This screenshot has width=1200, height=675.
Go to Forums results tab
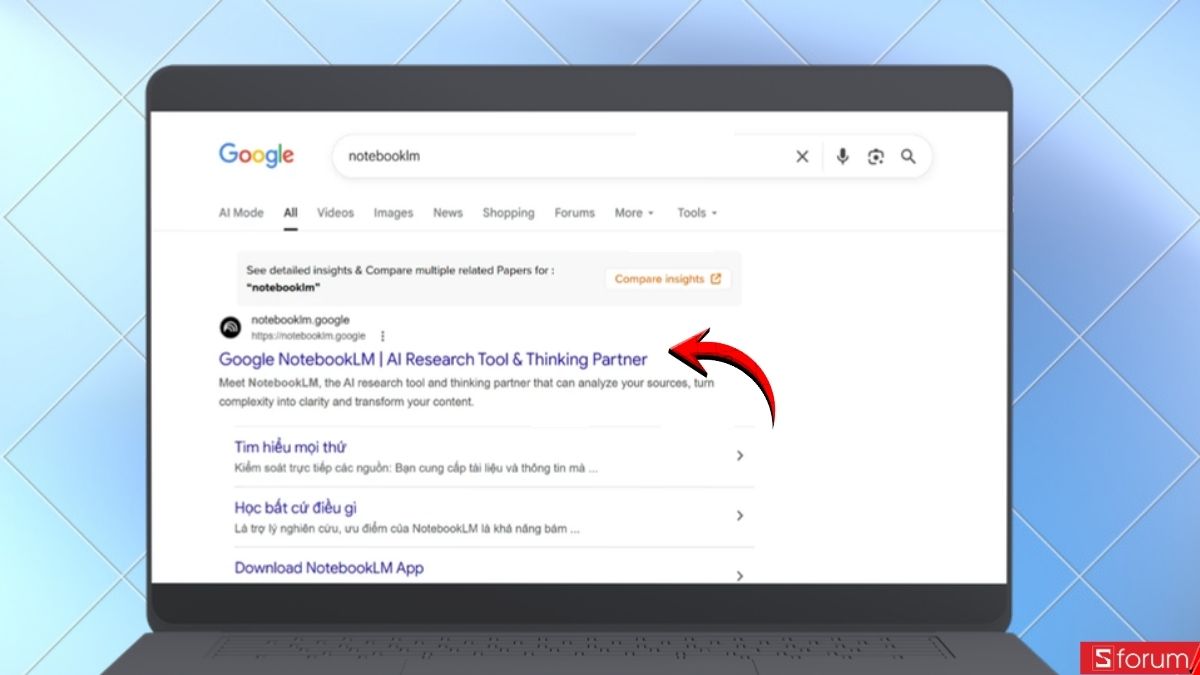point(574,213)
